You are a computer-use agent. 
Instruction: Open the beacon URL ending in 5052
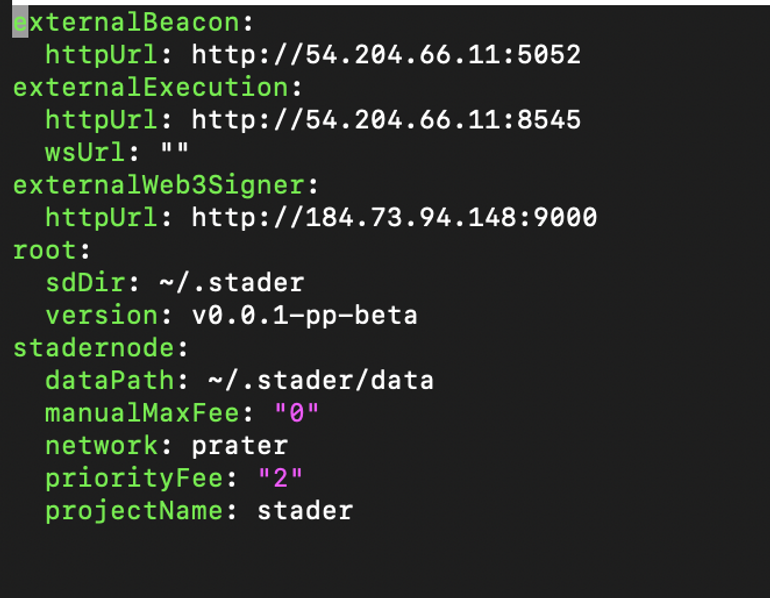(386, 54)
